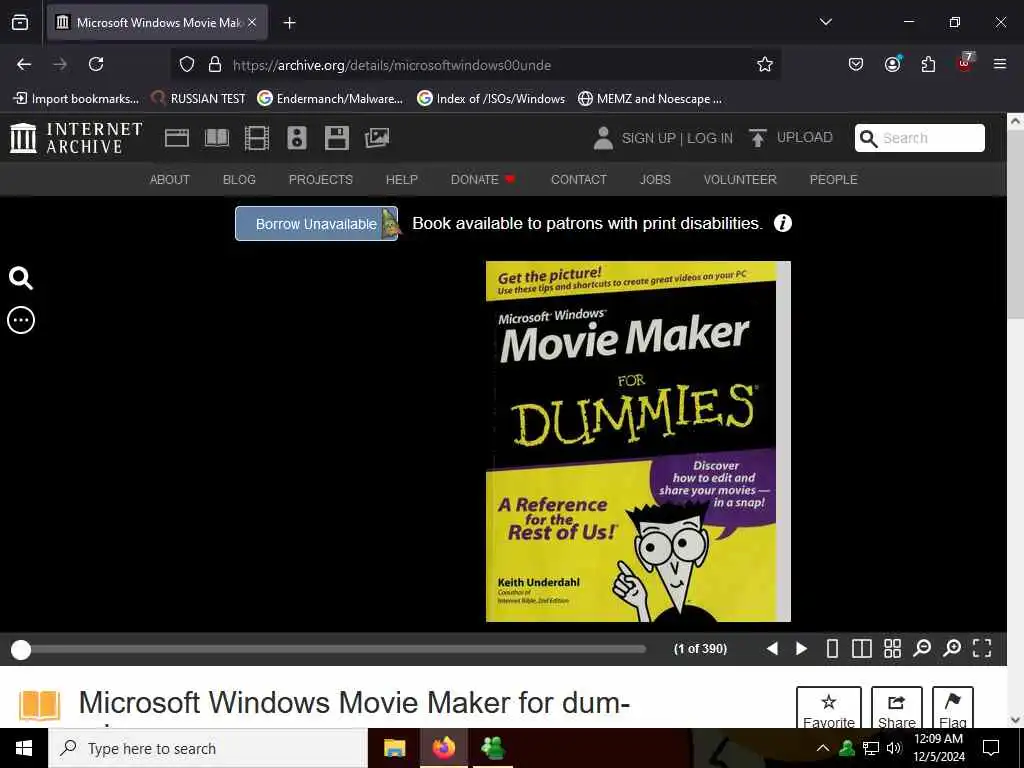The width and height of the screenshot is (1024, 768).
Task: Open PROJECTS menu item
Action: 321,180
